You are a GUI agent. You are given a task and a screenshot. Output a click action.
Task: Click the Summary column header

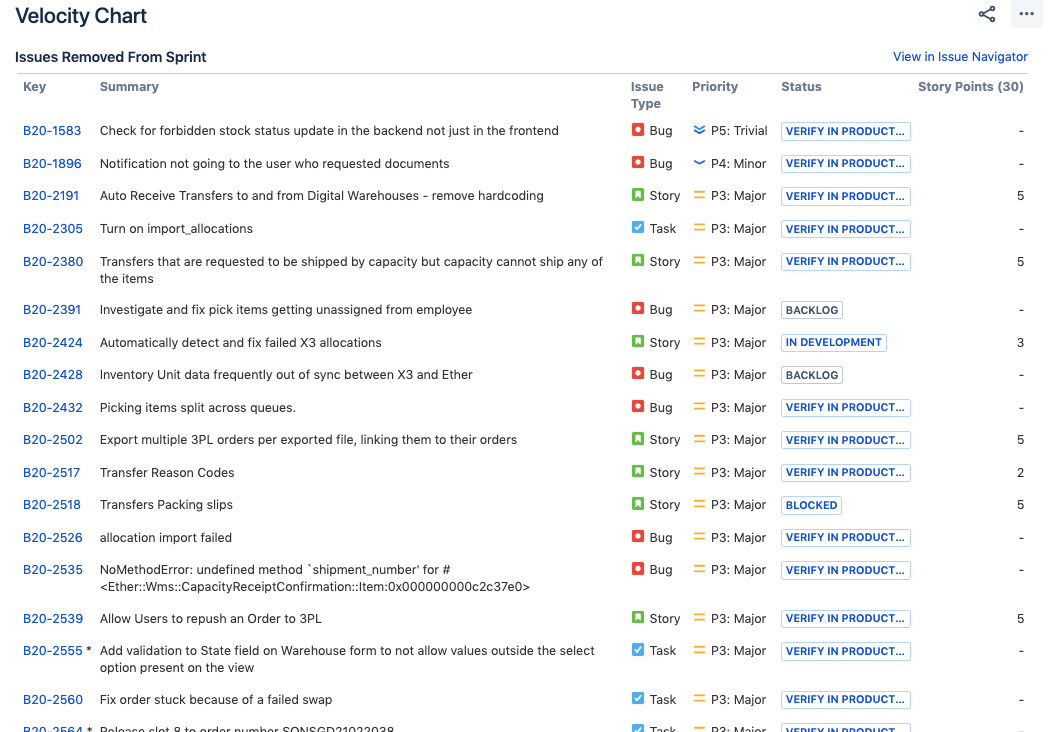[129, 86]
